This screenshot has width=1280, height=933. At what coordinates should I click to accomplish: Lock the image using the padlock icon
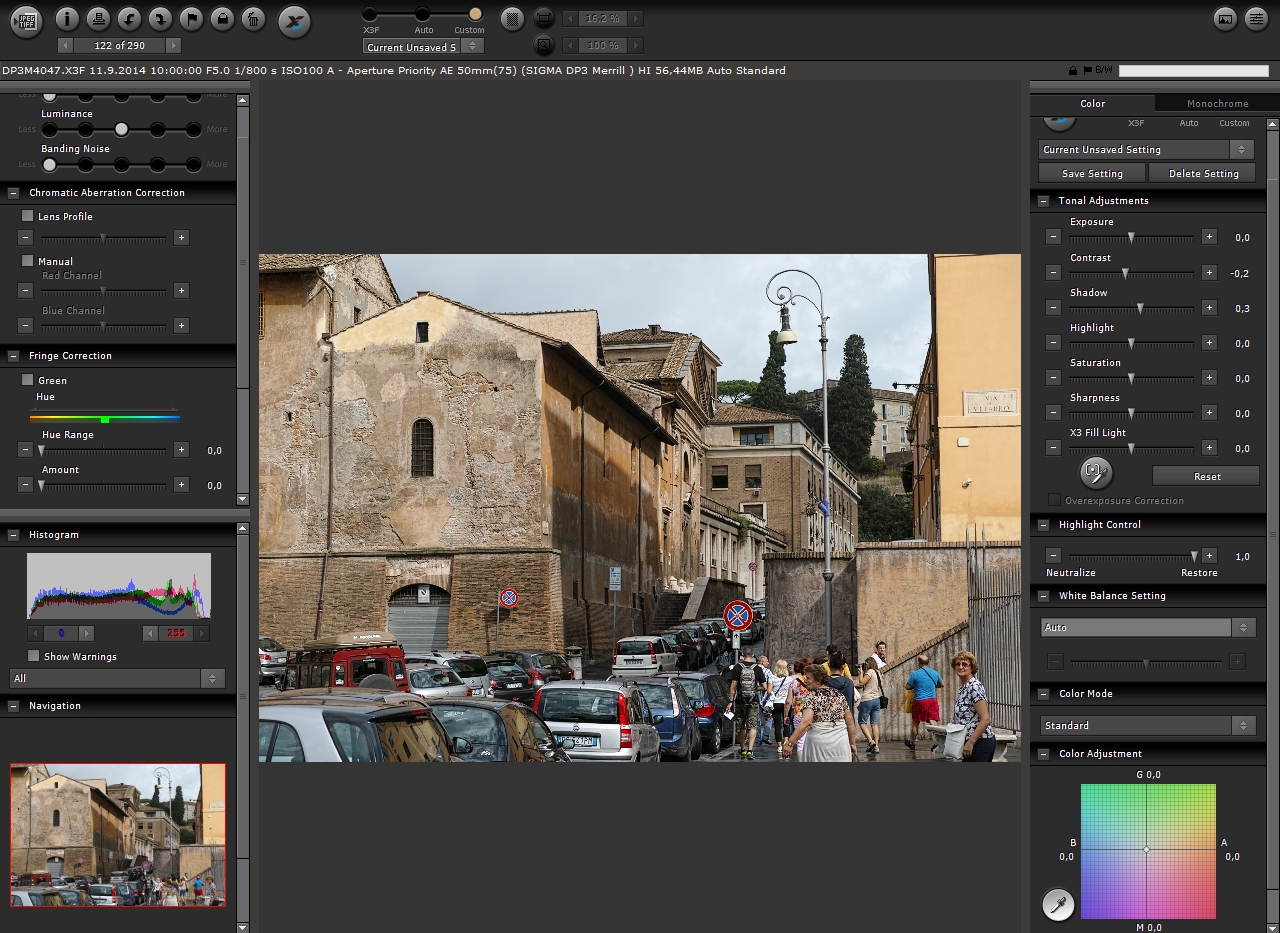point(222,18)
